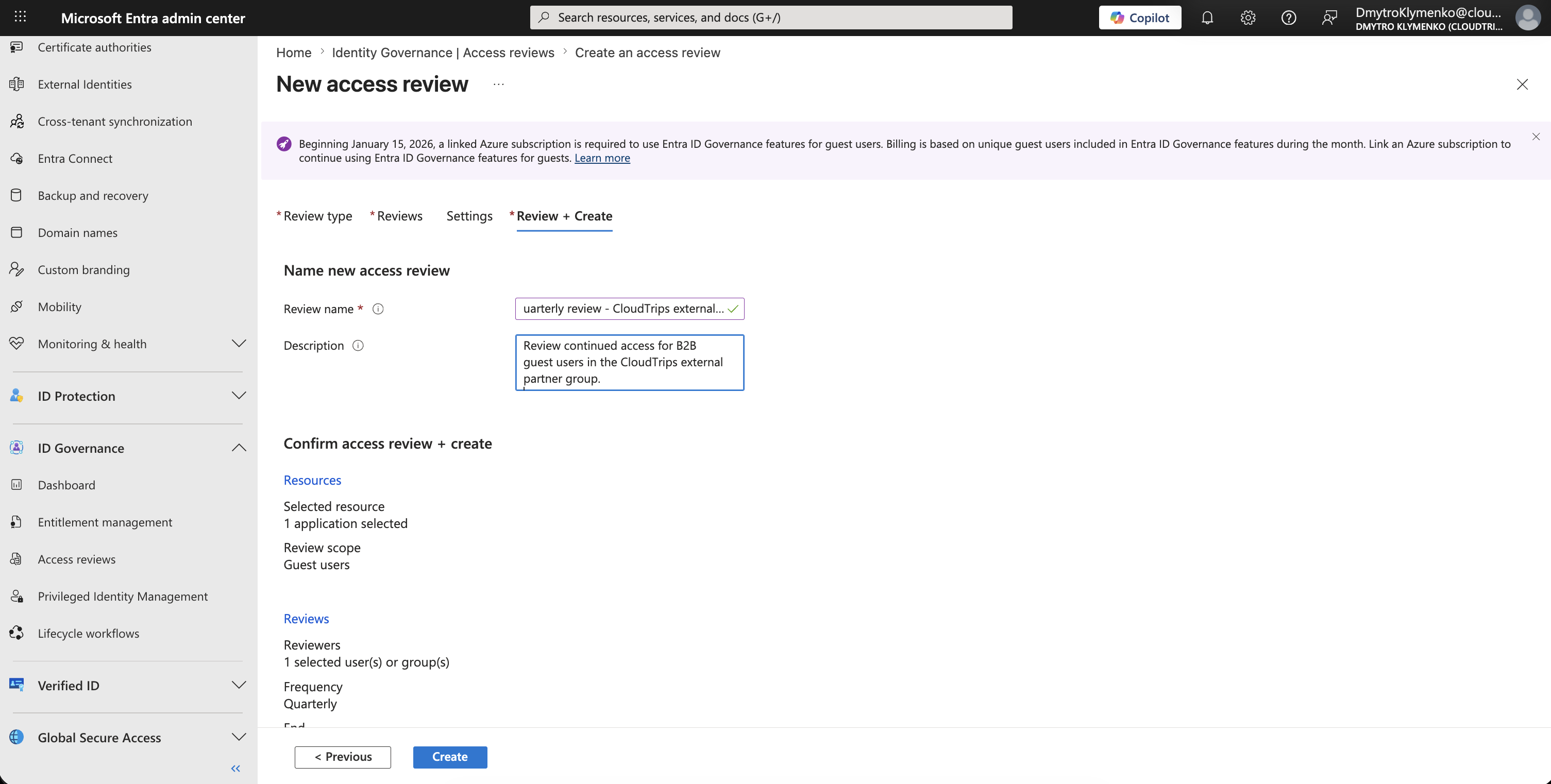Click the Resources section link
This screenshot has height=784, width=1551.
pos(312,480)
